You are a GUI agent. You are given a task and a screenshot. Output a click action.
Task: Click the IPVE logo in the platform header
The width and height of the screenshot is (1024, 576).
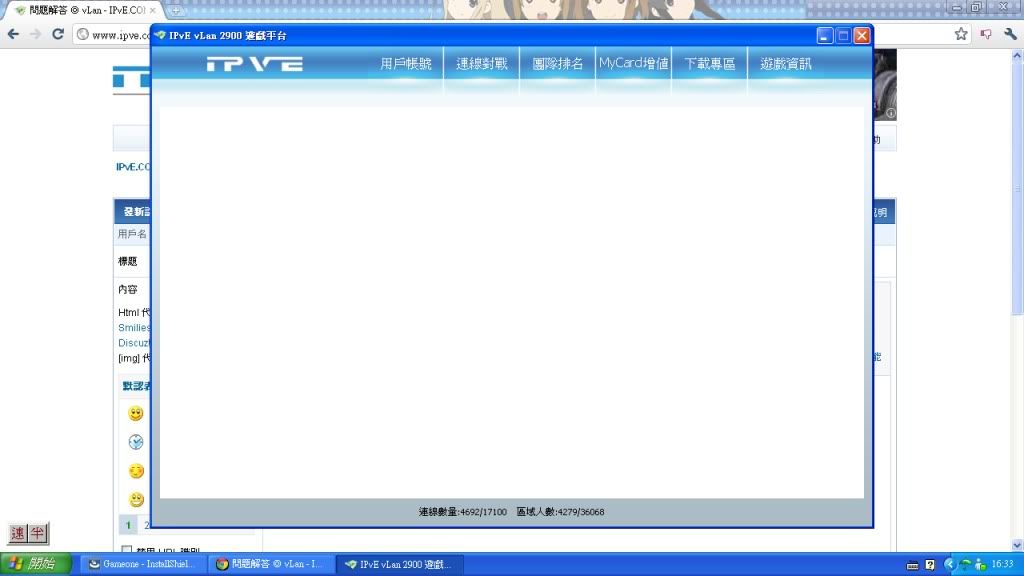[x=254, y=64]
